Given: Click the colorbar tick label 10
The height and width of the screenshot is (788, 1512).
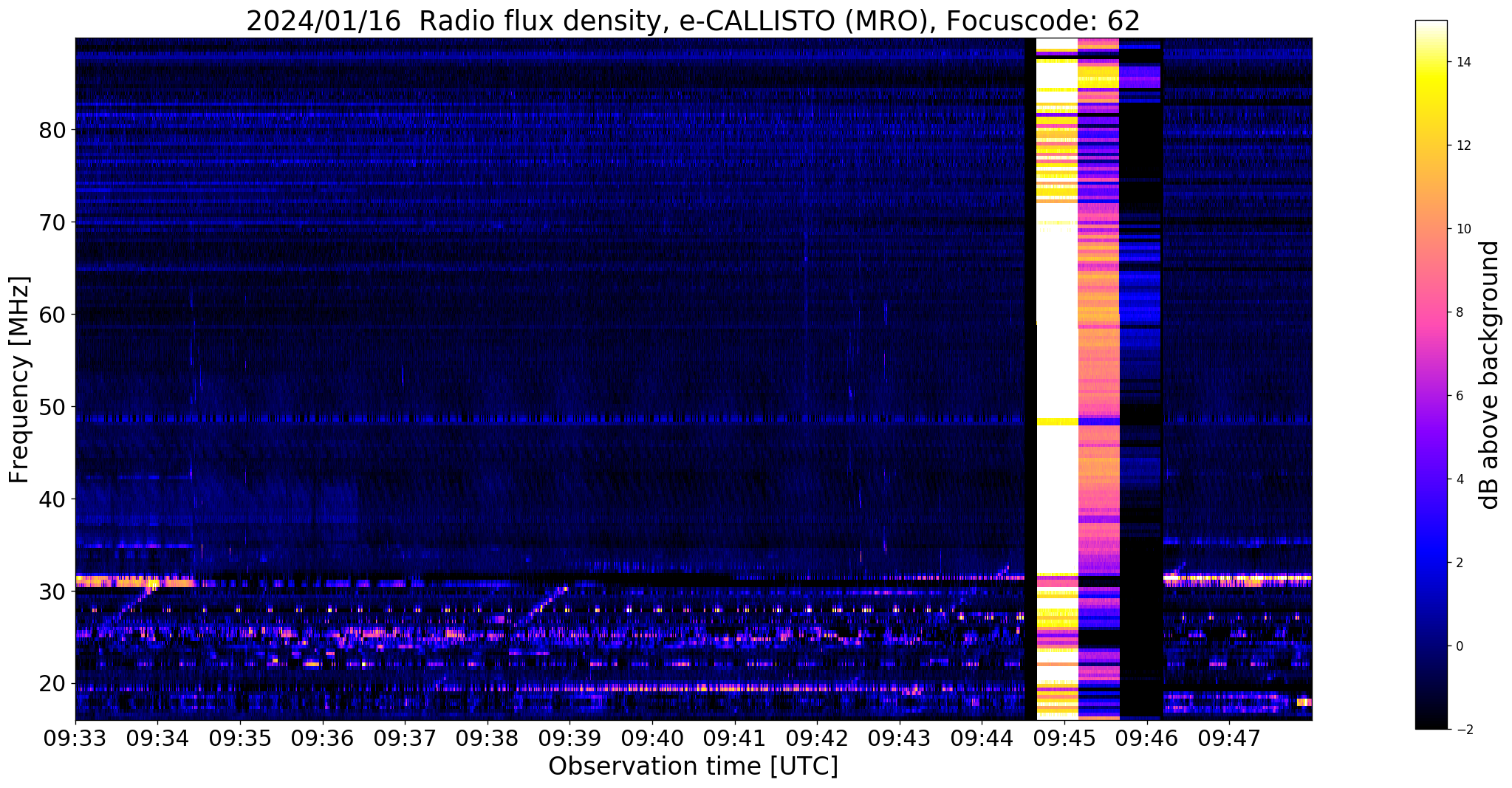Looking at the screenshot, I should coord(1463,229).
